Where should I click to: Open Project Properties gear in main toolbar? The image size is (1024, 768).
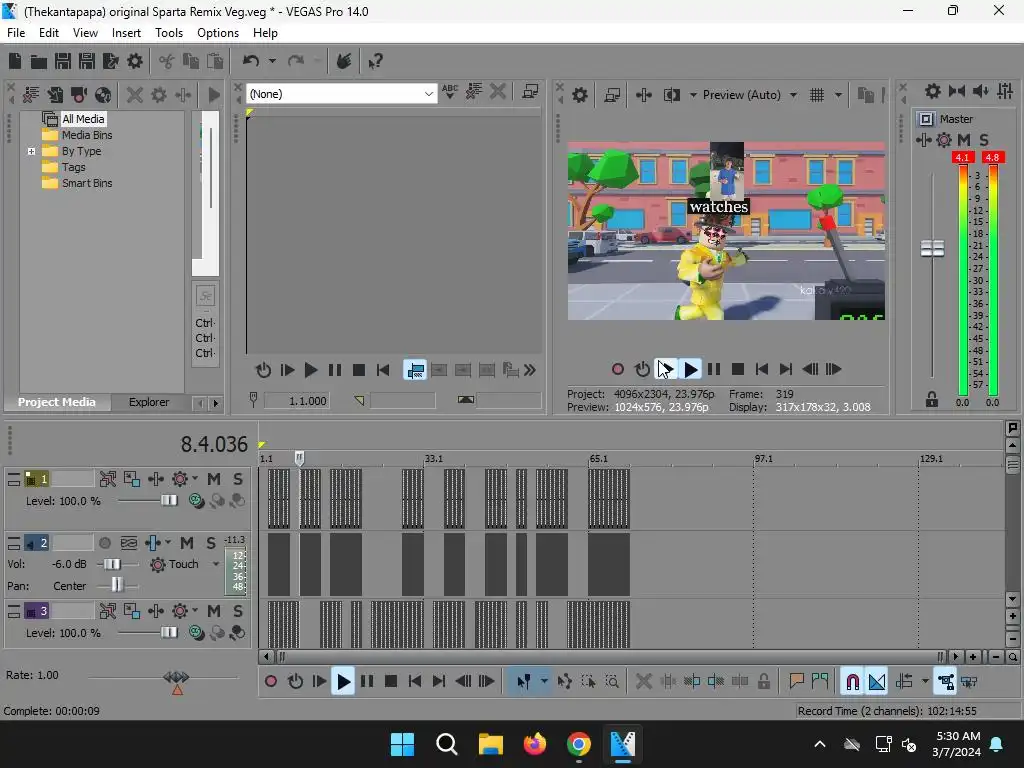point(135,61)
